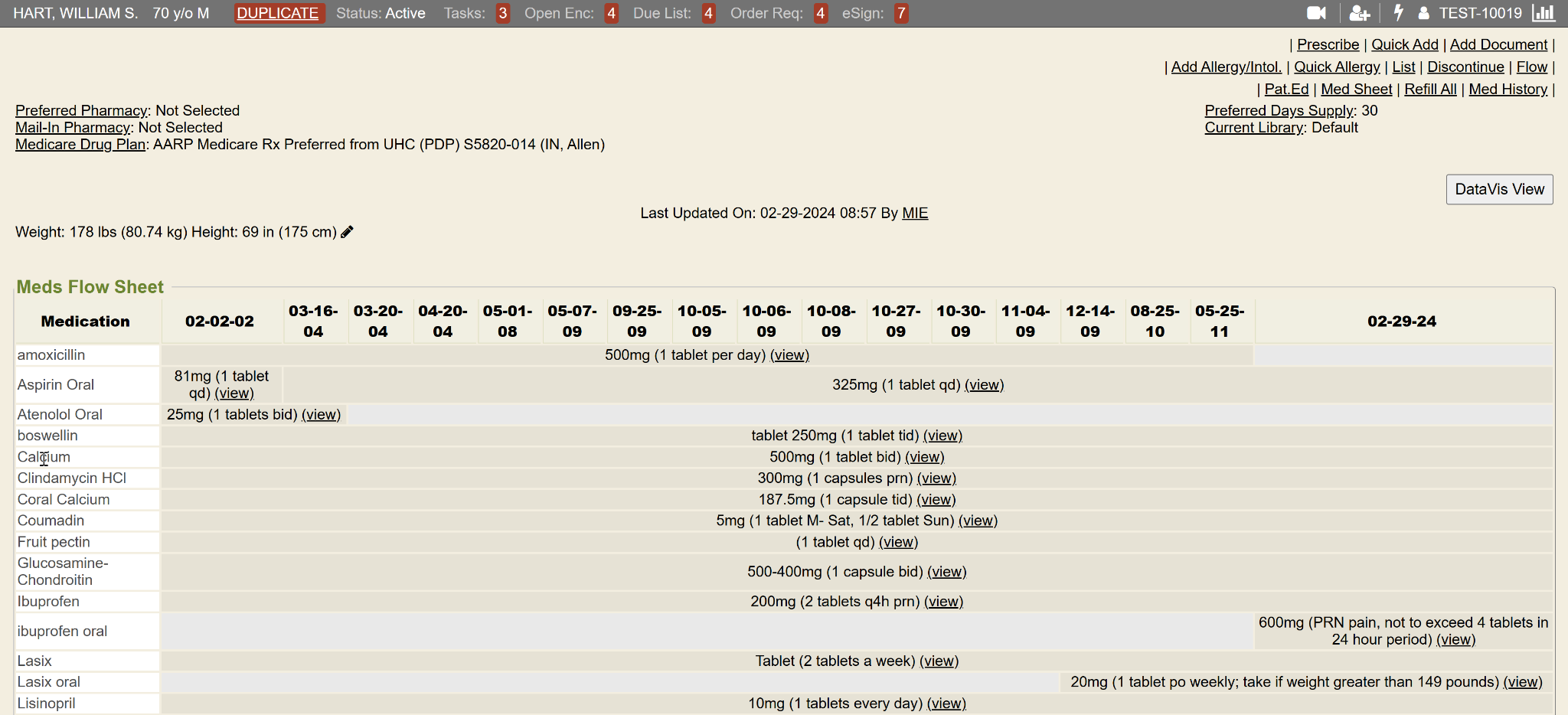The width and height of the screenshot is (1568, 715).
Task: Edit height and weight using the pencil icon
Action: (x=347, y=231)
